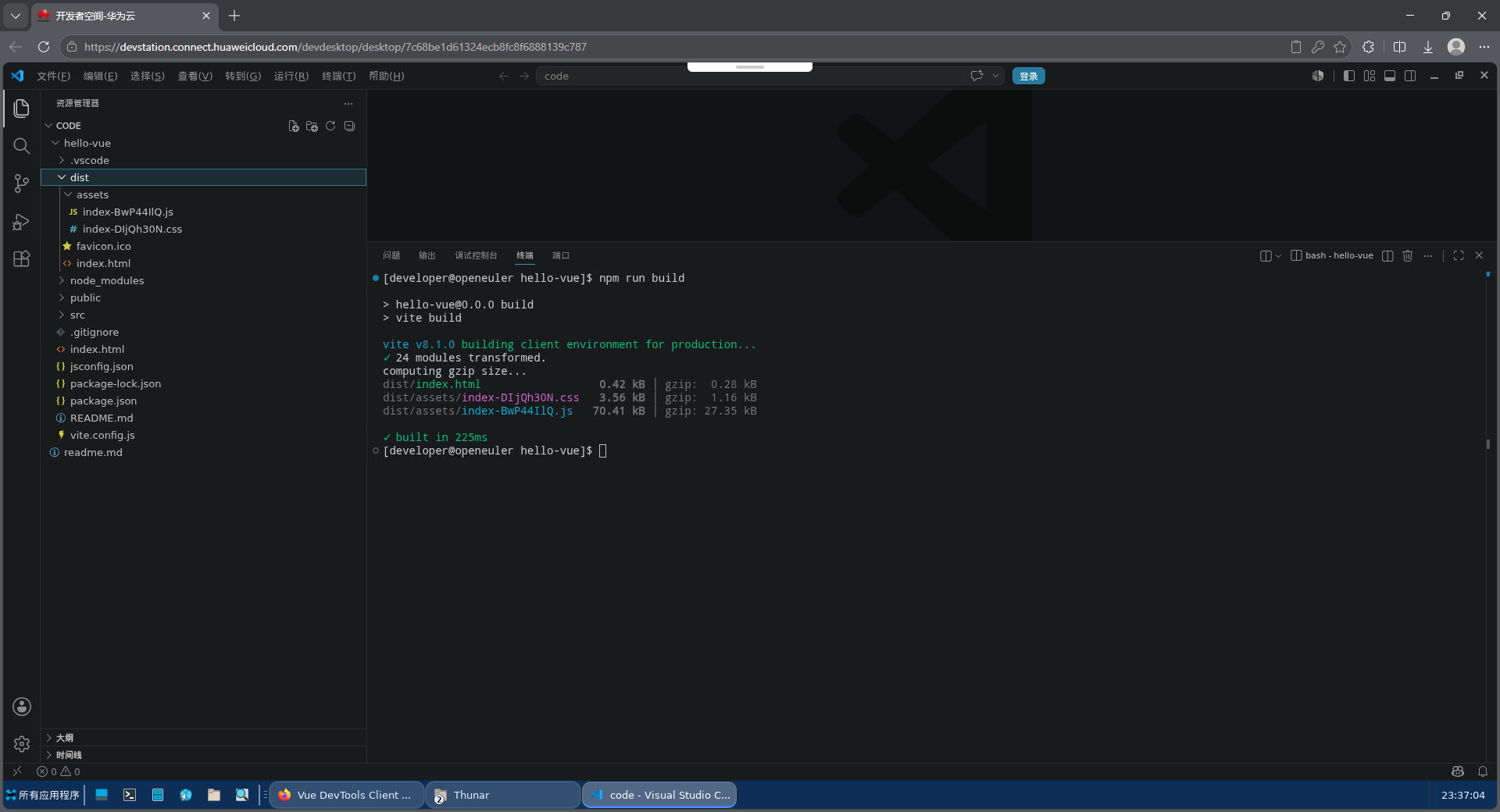Open the Manage gear icon

[22, 744]
